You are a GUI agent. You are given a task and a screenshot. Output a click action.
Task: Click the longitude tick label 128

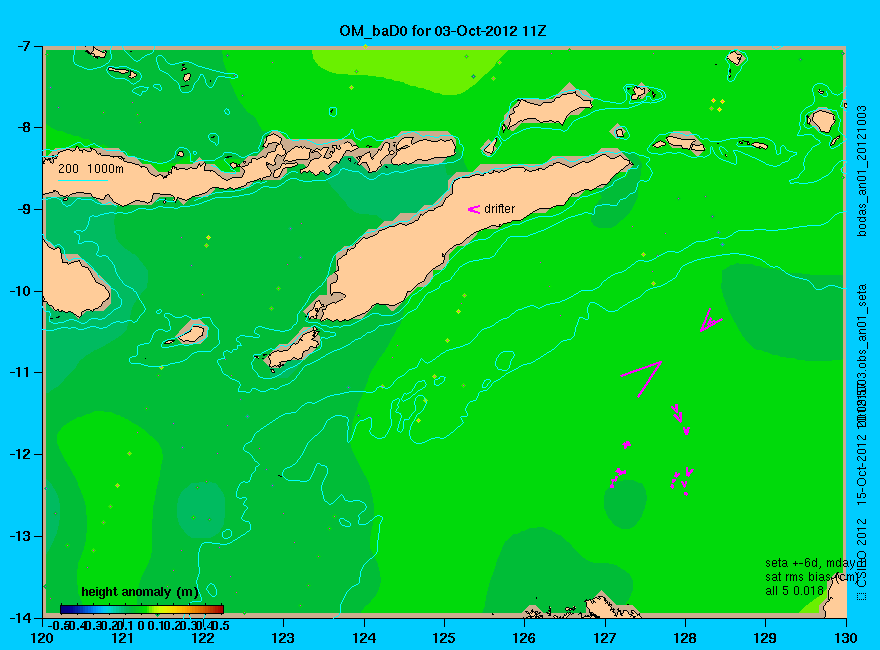(x=685, y=638)
